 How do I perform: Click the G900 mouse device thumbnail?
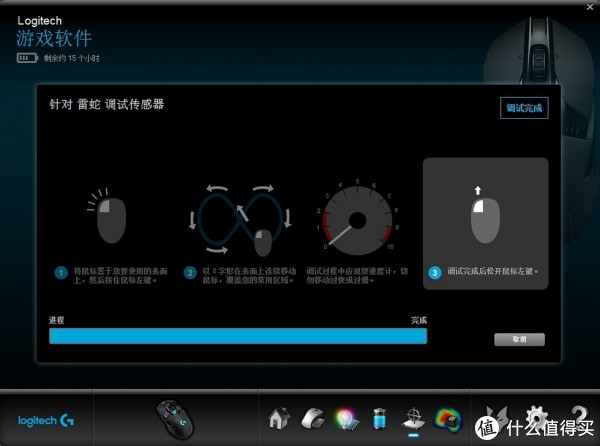(175, 419)
